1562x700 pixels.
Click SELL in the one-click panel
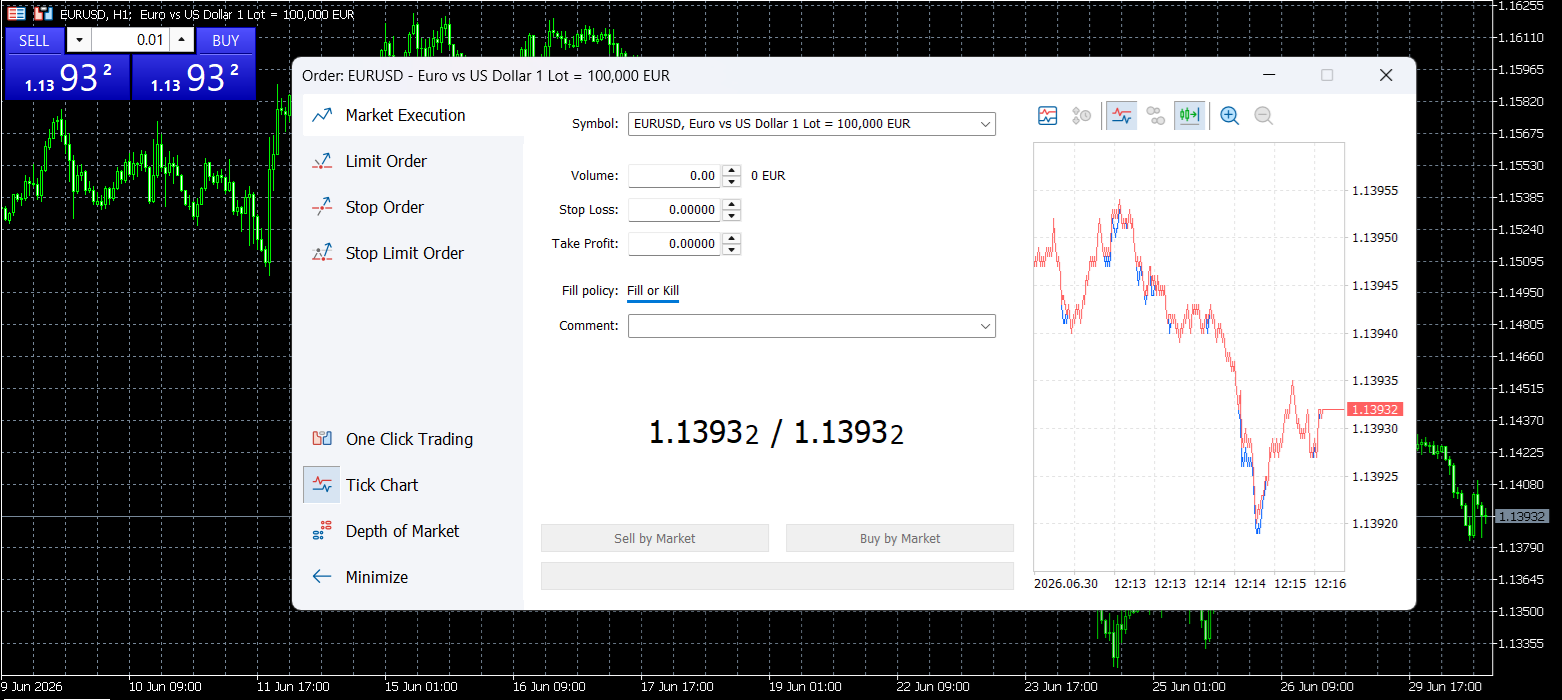coord(34,40)
